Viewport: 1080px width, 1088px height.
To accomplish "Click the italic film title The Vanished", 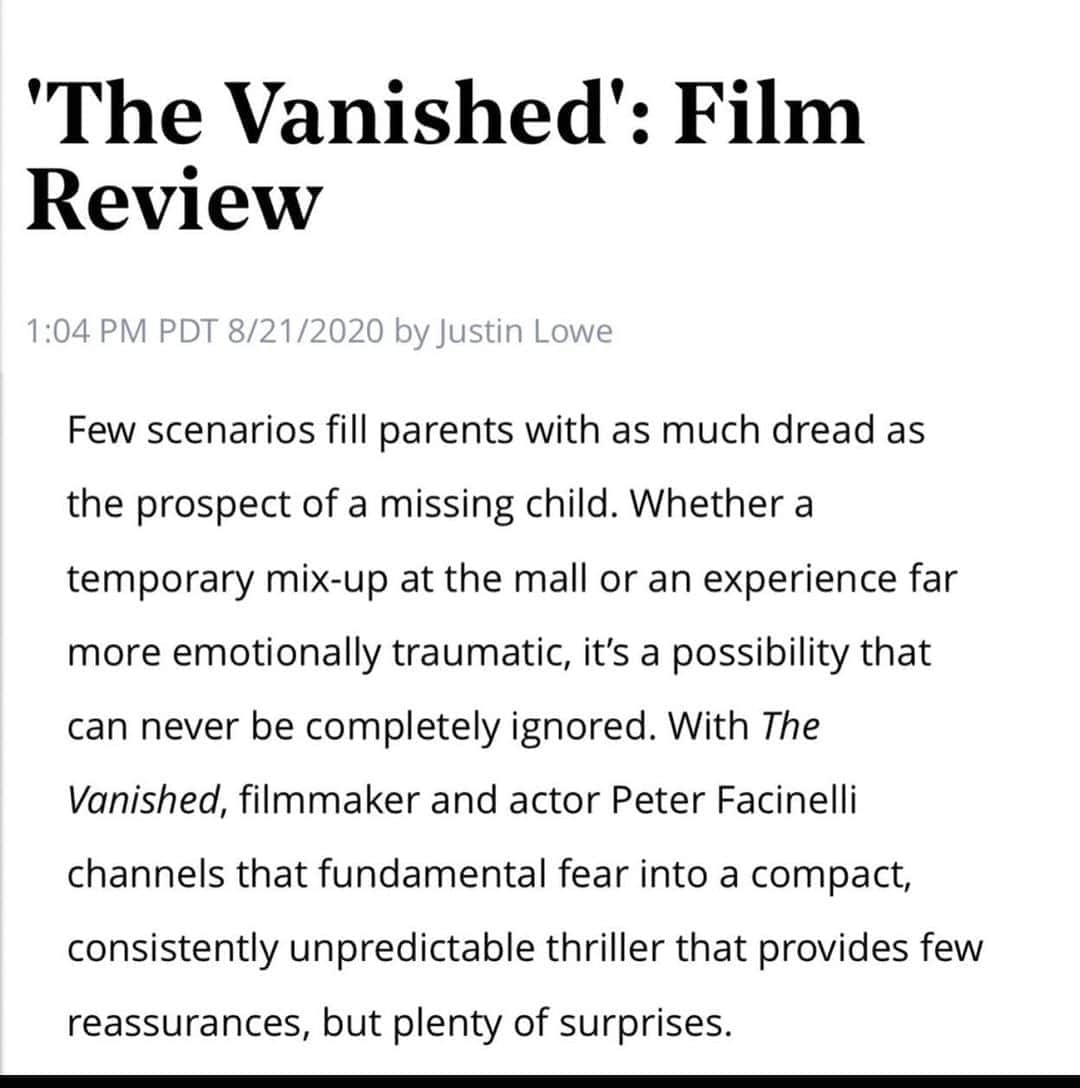I will click(x=443, y=763).
